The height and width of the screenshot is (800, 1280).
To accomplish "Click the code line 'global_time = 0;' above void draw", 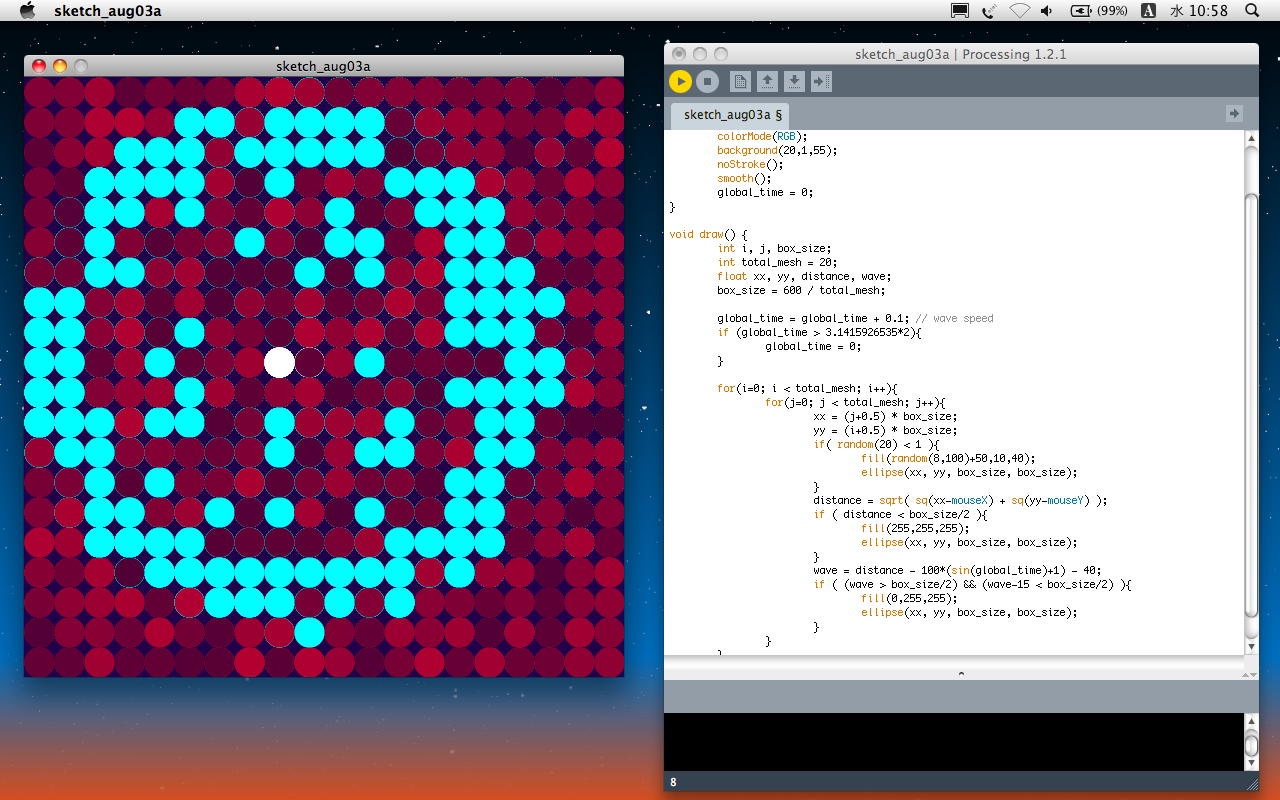I will coord(765,192).
